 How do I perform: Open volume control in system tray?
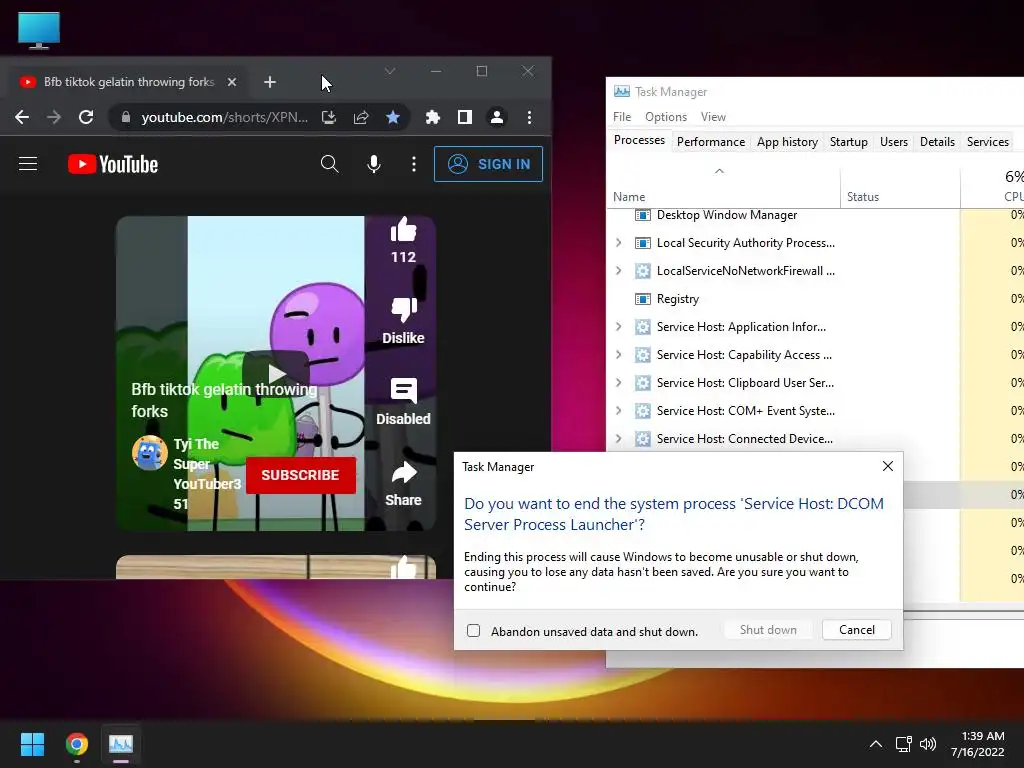point(927,744)
